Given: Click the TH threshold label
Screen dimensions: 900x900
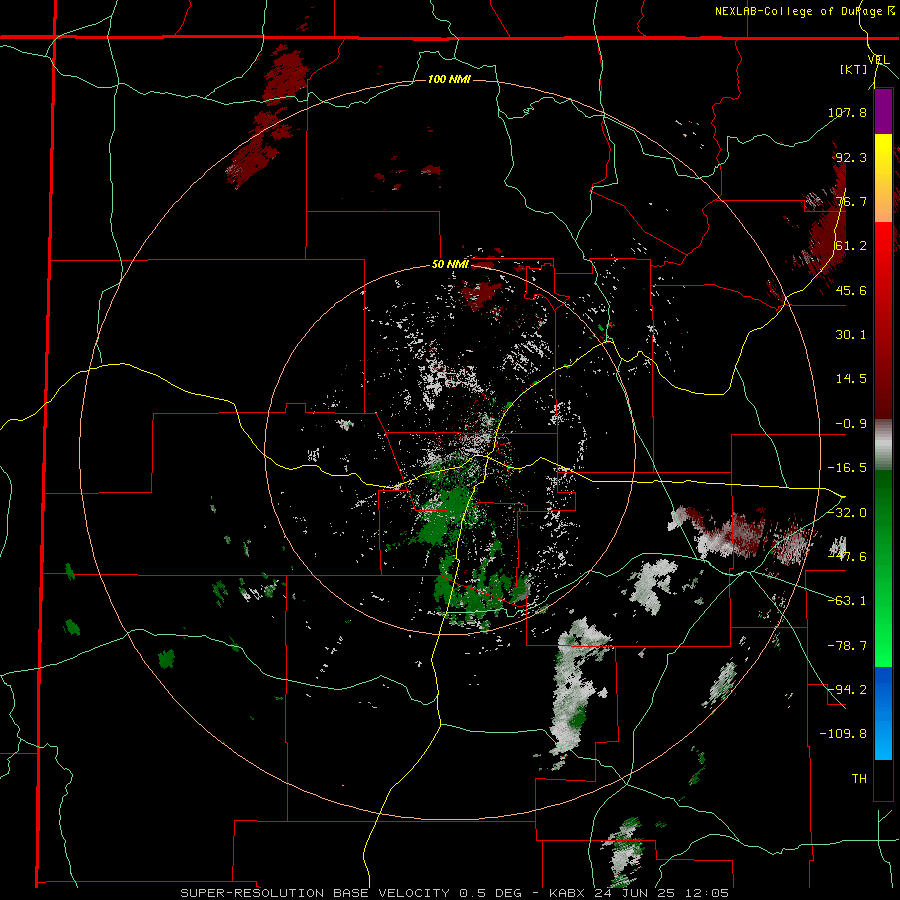Looking at the screenshot, I should click(x=859, y=779).
